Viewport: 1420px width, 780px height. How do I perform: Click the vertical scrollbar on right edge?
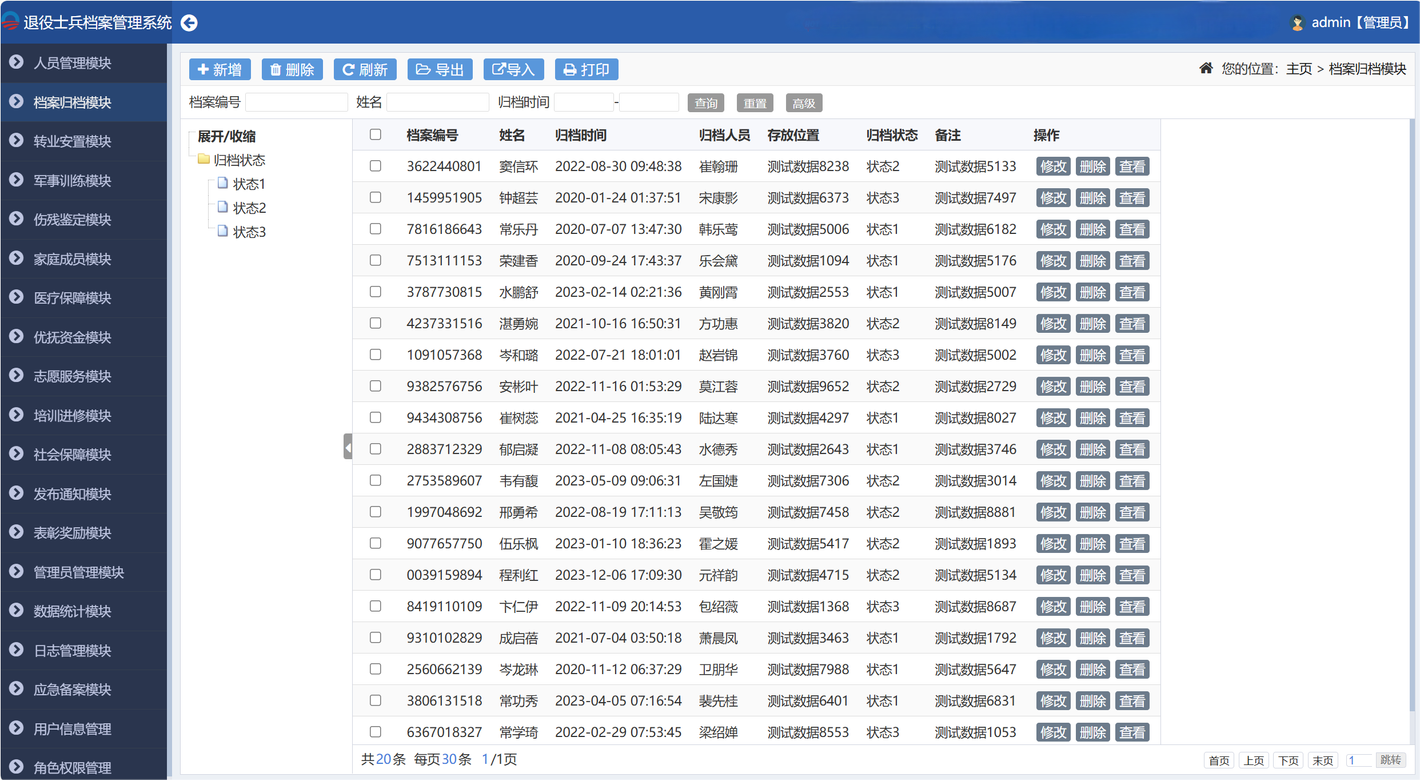tap(1412, 400)
